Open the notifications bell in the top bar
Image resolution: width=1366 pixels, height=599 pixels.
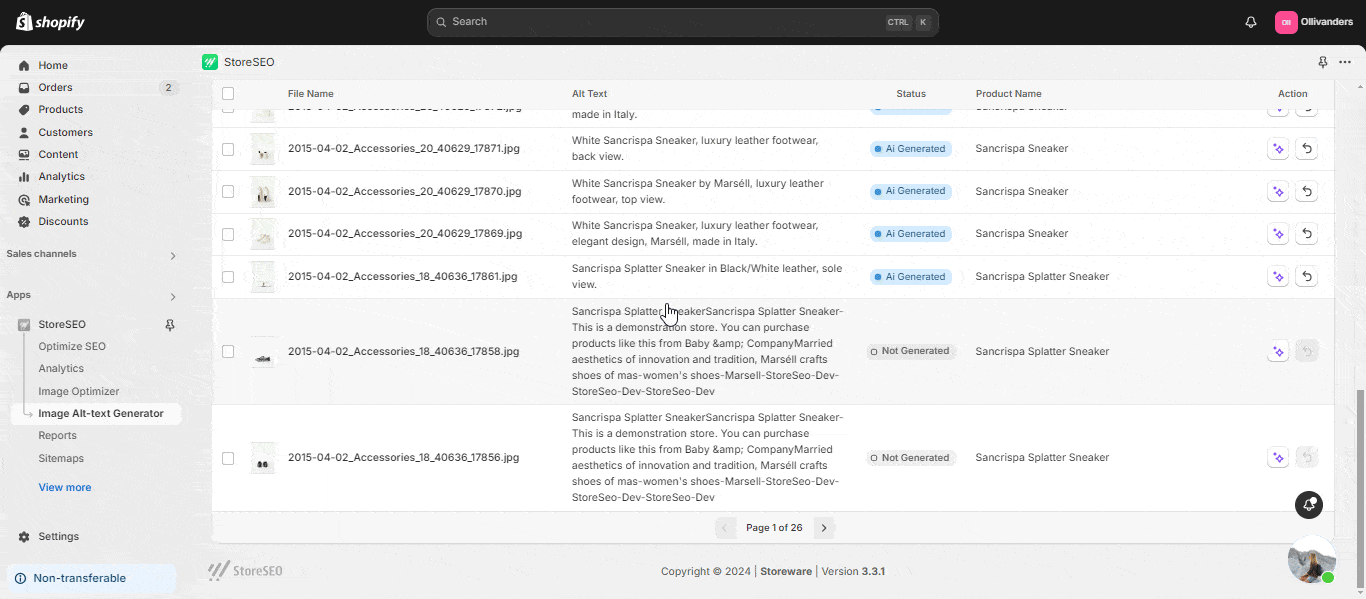1251,22
